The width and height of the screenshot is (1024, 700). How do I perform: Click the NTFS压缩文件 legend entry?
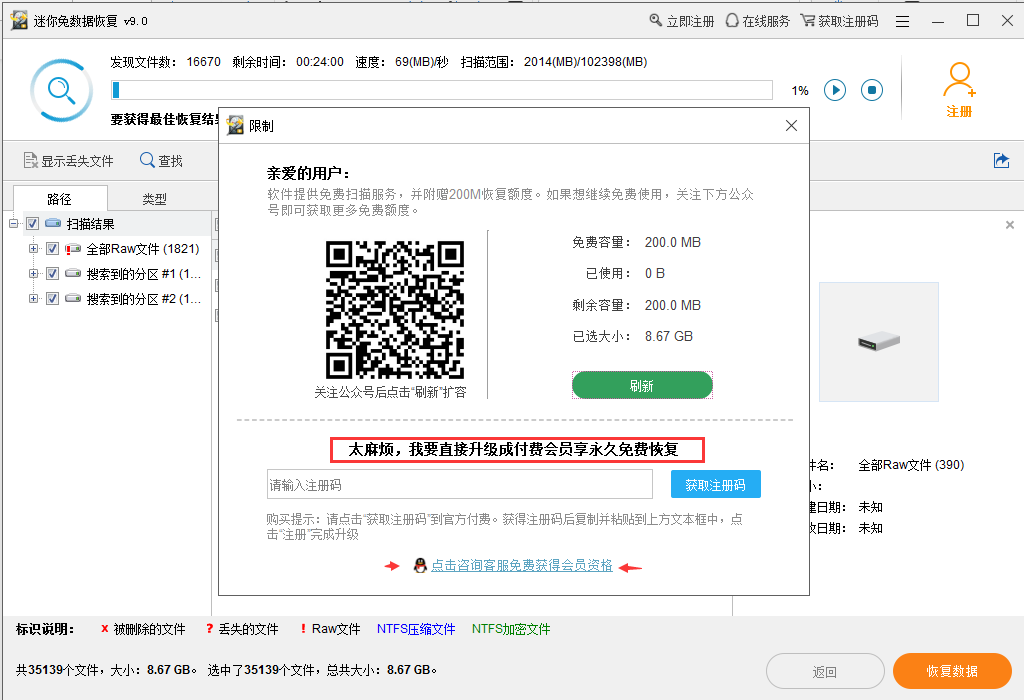pos(416,629)
